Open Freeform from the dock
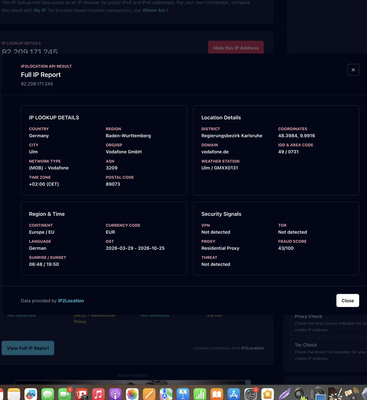Image resolution: width=367 pixels, height=400 pixels. [x=31, y=394]
